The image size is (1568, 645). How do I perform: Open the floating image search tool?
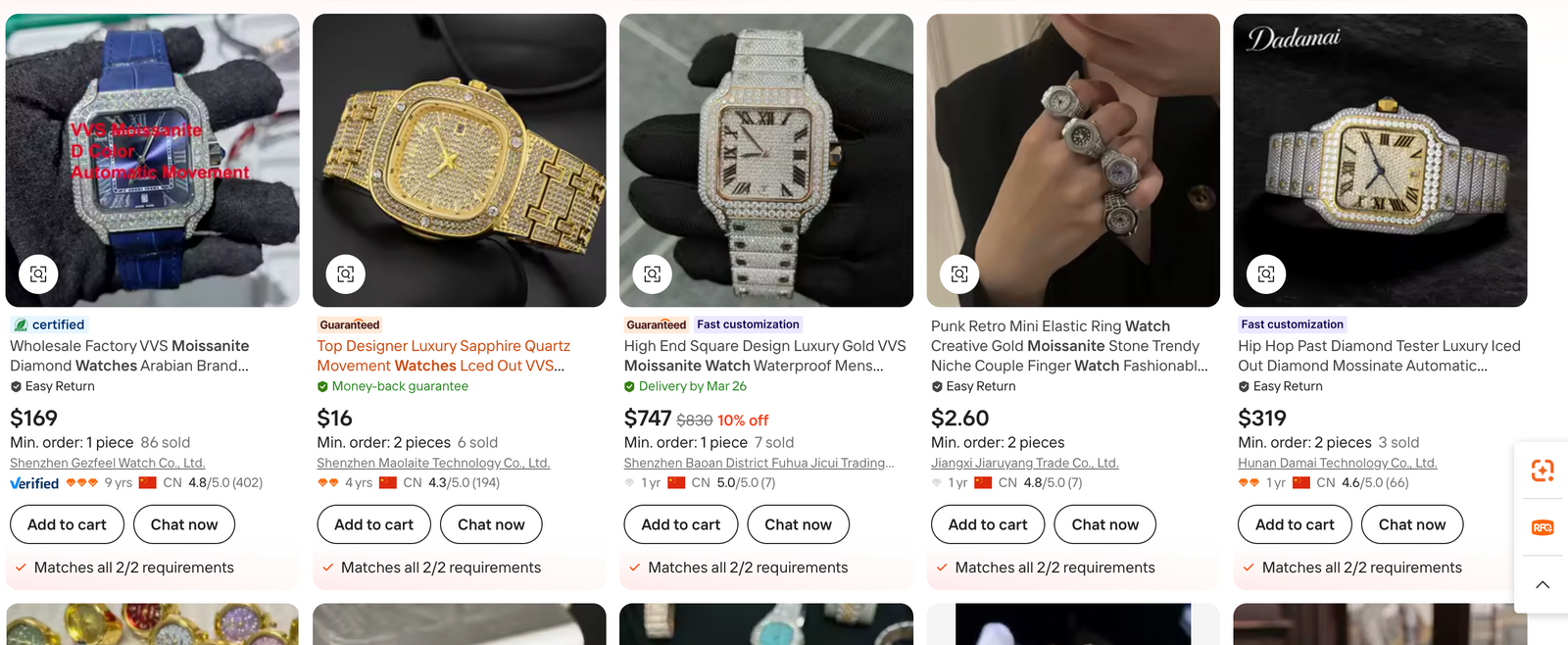click(1543, 471)
